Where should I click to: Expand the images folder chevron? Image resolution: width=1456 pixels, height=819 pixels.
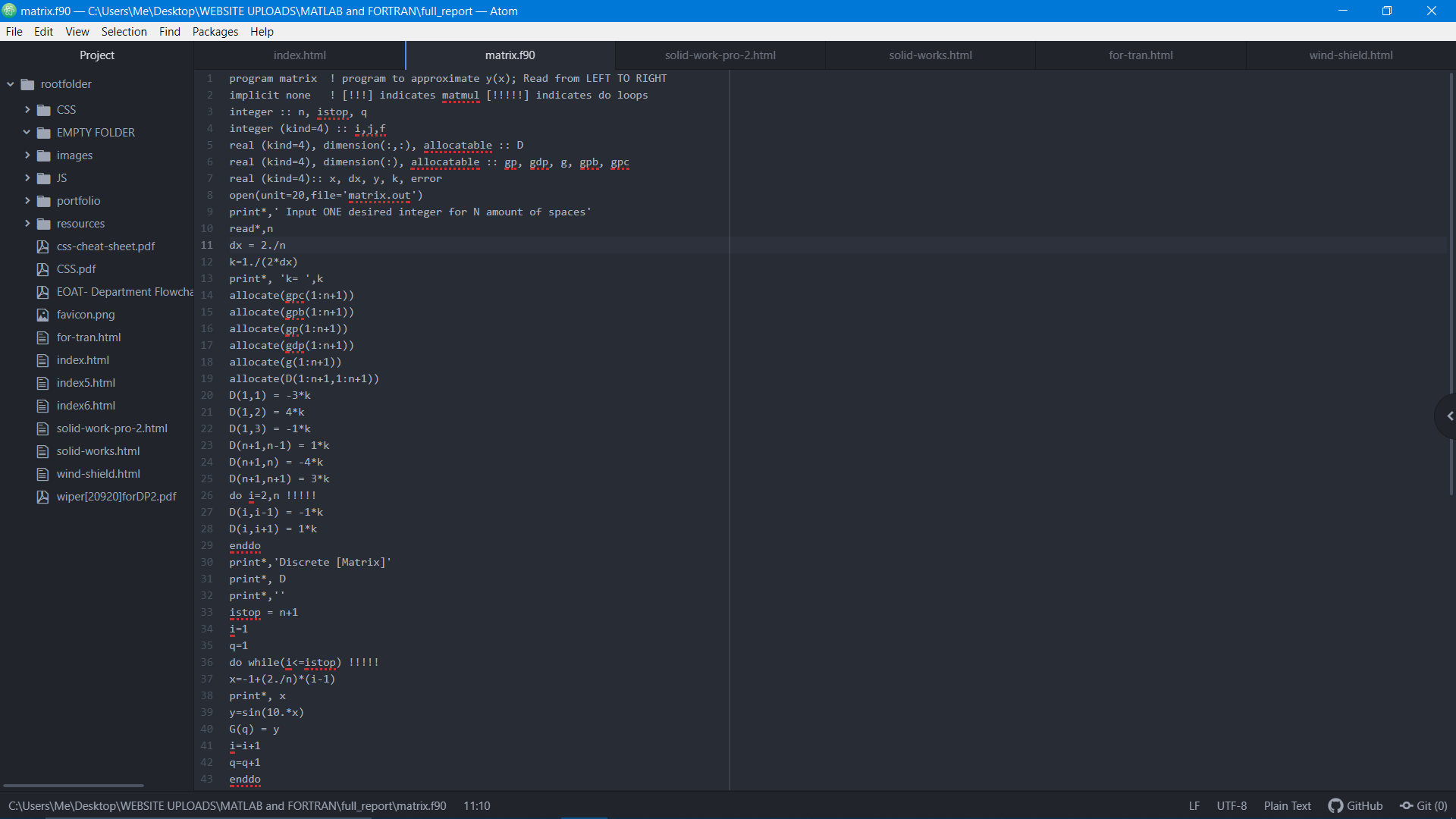click(27, 155)
